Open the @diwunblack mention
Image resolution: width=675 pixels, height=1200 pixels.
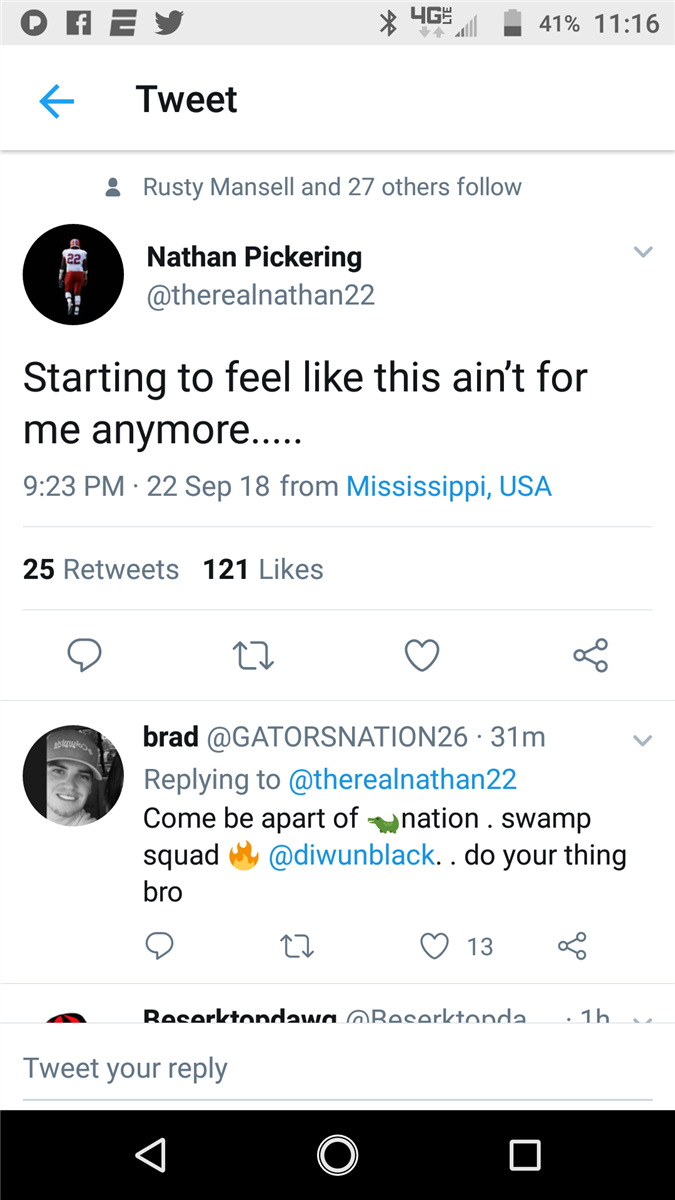352,856
